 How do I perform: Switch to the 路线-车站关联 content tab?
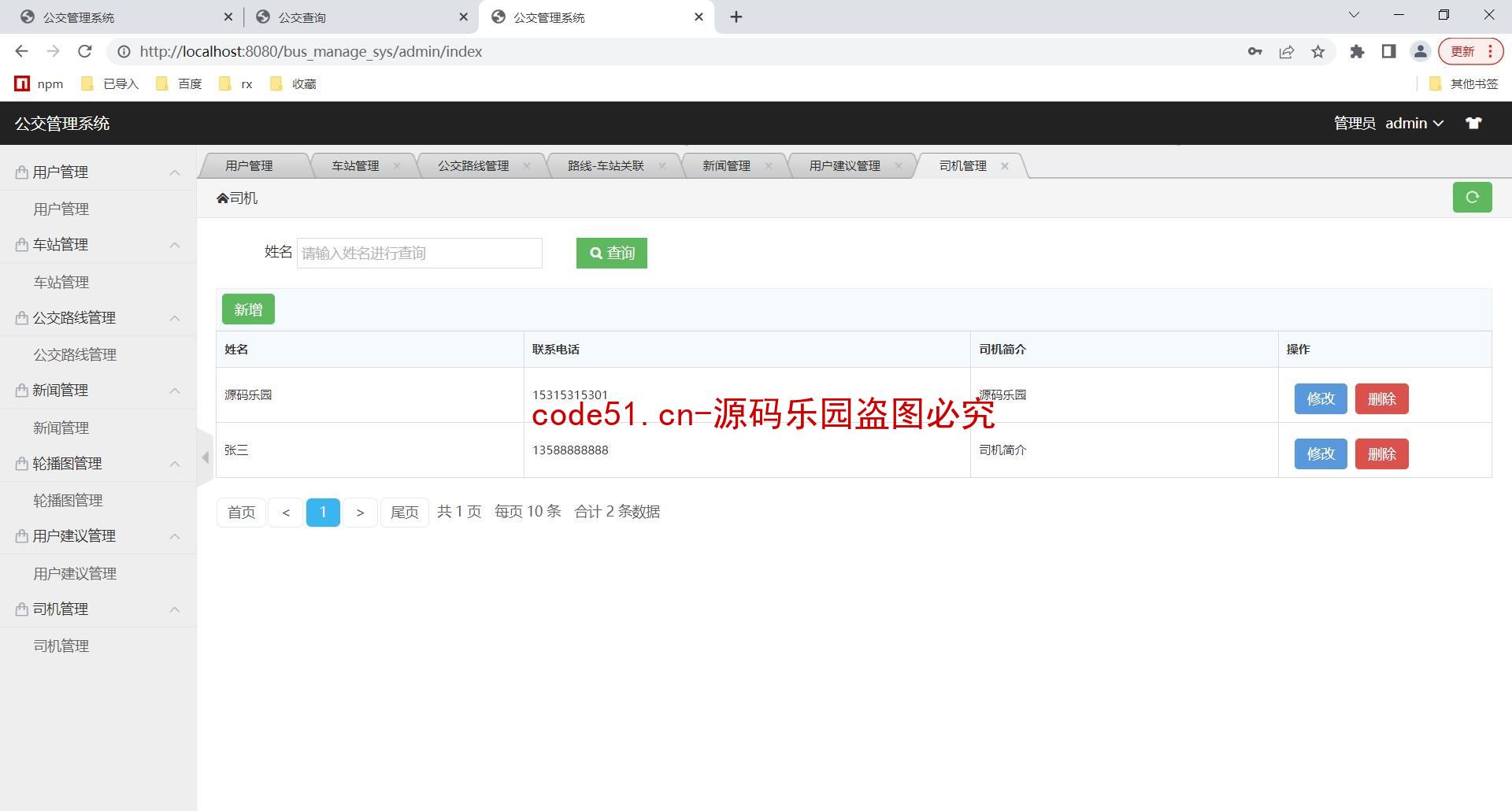tap(606, 165)
